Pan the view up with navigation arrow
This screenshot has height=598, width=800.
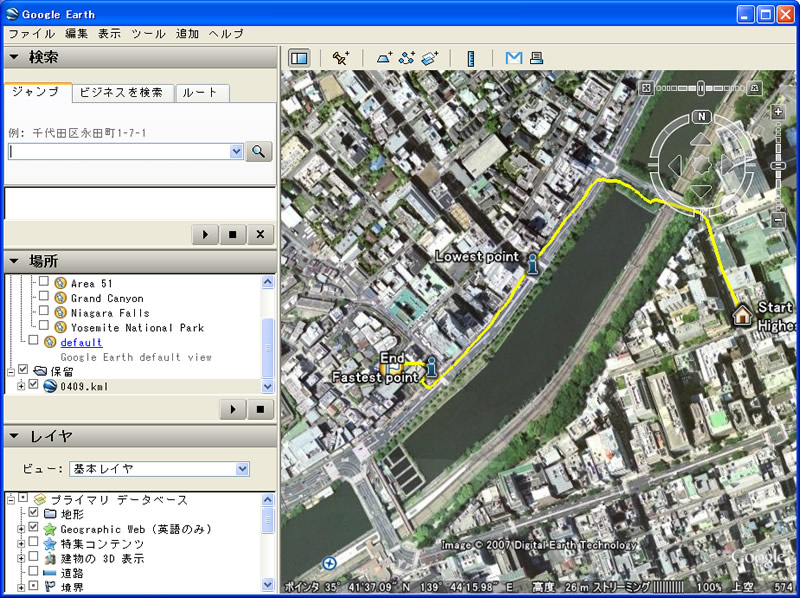pos(702,138)
